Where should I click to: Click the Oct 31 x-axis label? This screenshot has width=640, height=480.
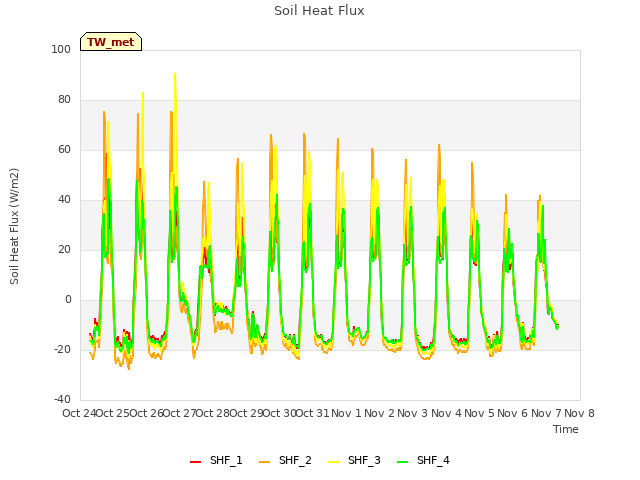[313, 413]
